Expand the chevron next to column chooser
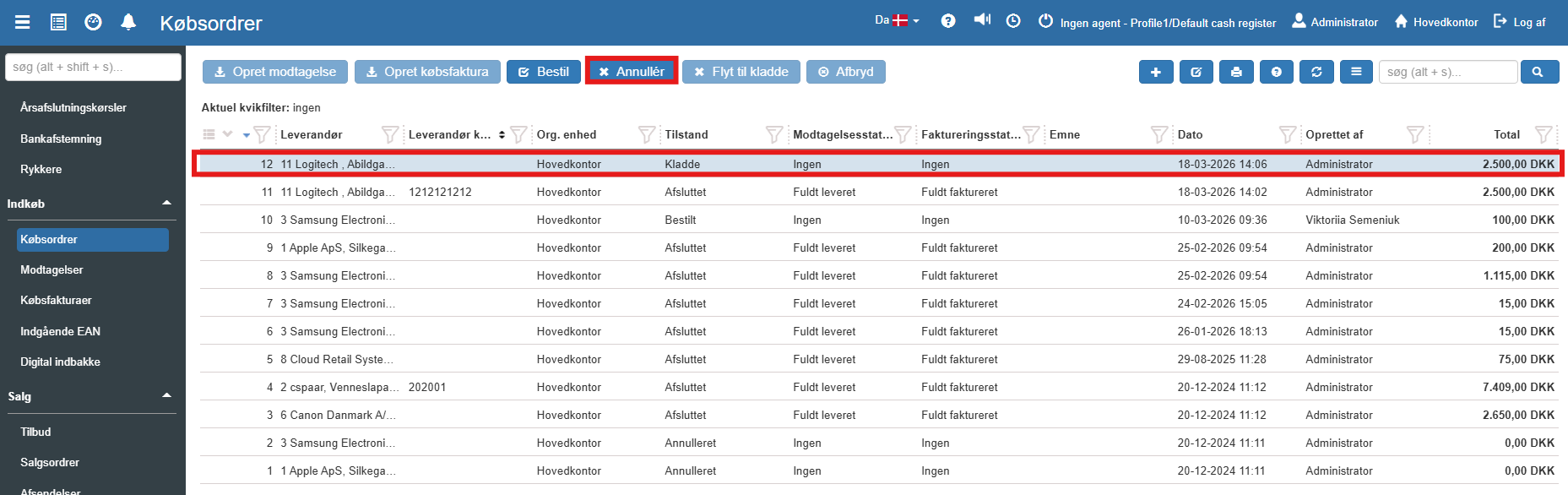Screen dimensions: 1568x495 point(227,133)
